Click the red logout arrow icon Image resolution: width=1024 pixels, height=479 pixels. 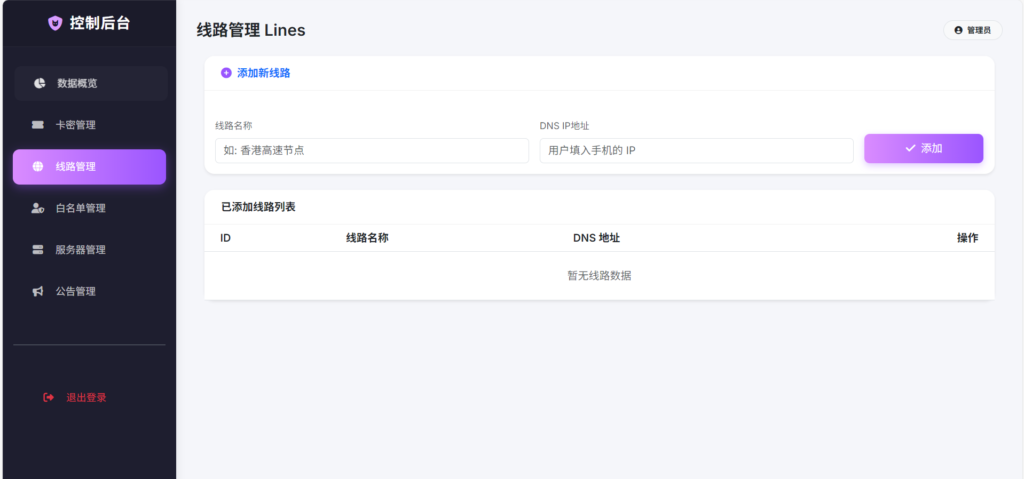pos(48,397)
